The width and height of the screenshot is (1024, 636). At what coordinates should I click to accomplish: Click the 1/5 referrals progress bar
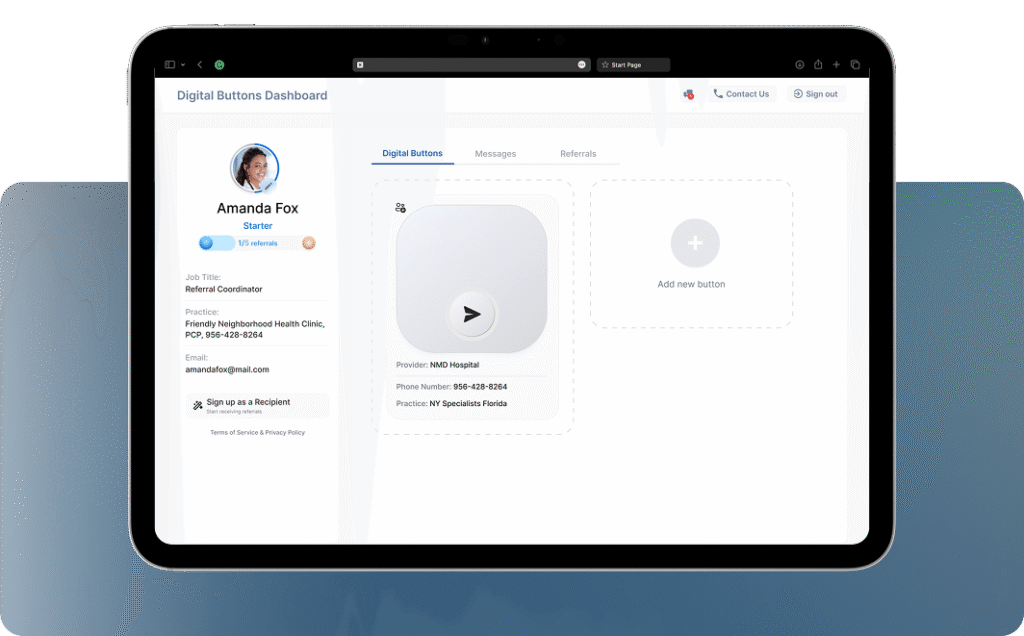257,243
